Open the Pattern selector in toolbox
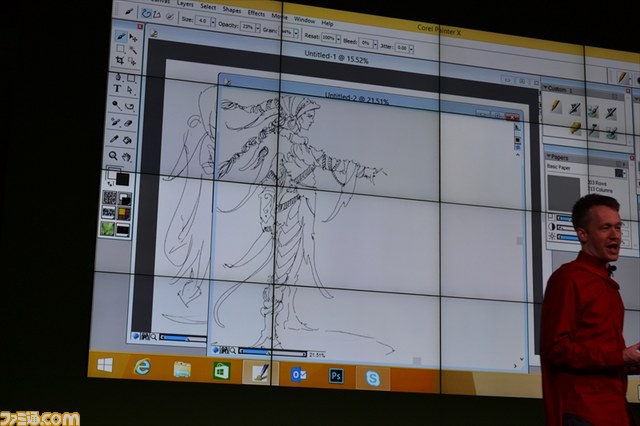640x426 pixels. pyautogui.click(x=109, y=212)
